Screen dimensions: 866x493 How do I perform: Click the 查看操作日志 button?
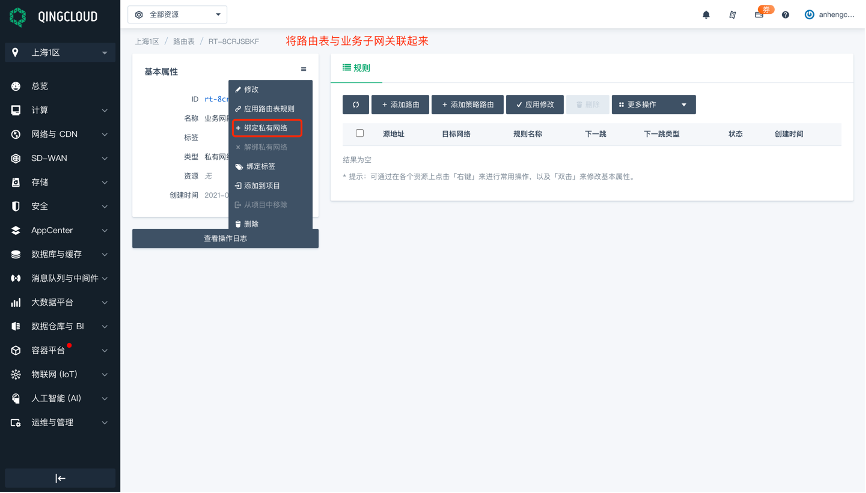click(225, 238)
